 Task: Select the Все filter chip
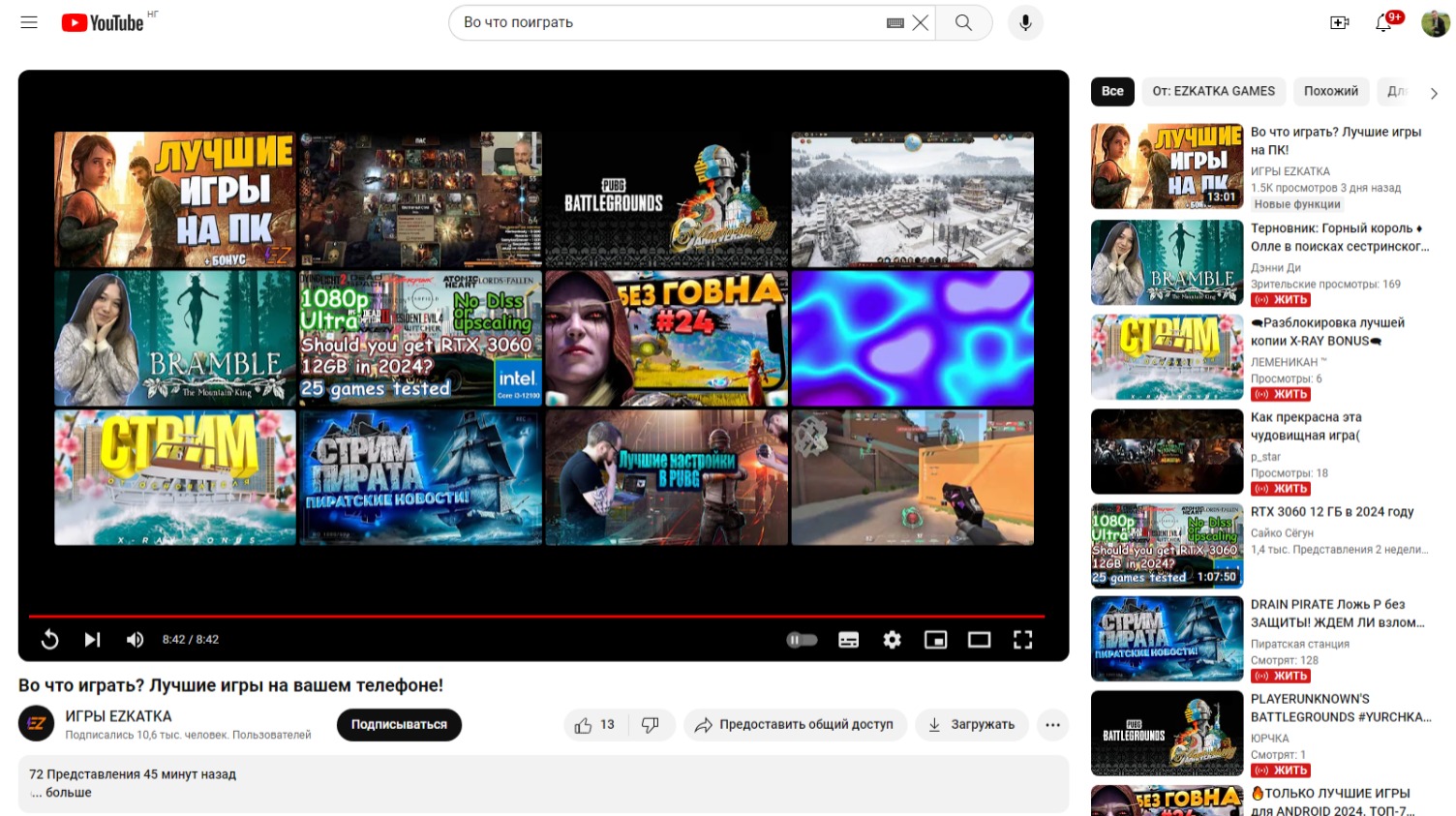coord(1112,91)
